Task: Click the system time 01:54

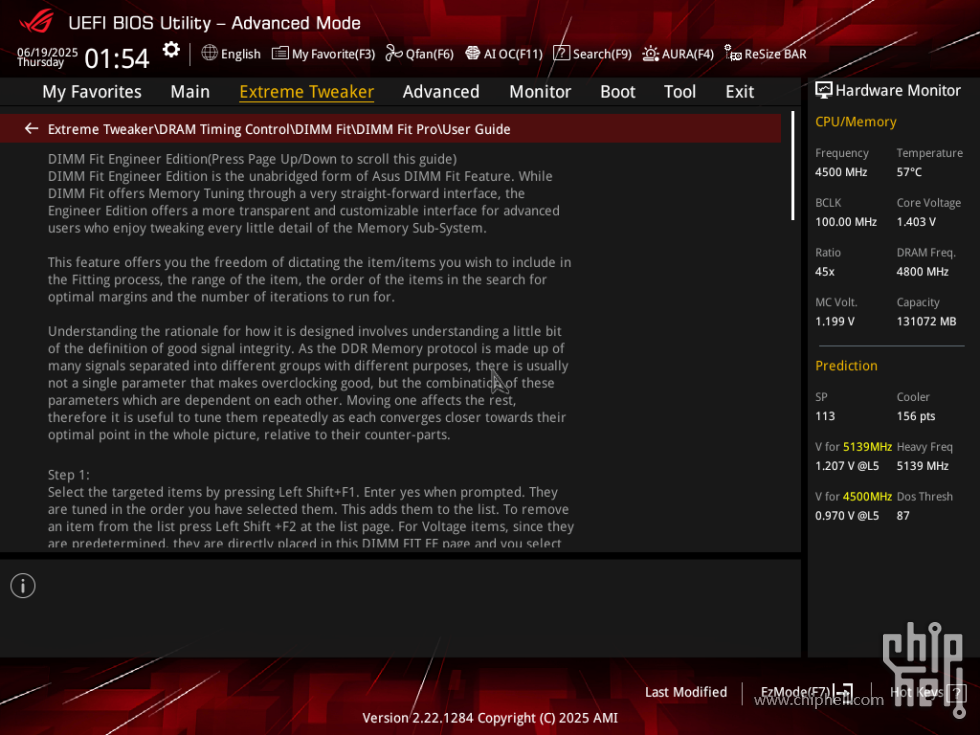Action: (117, 59)
